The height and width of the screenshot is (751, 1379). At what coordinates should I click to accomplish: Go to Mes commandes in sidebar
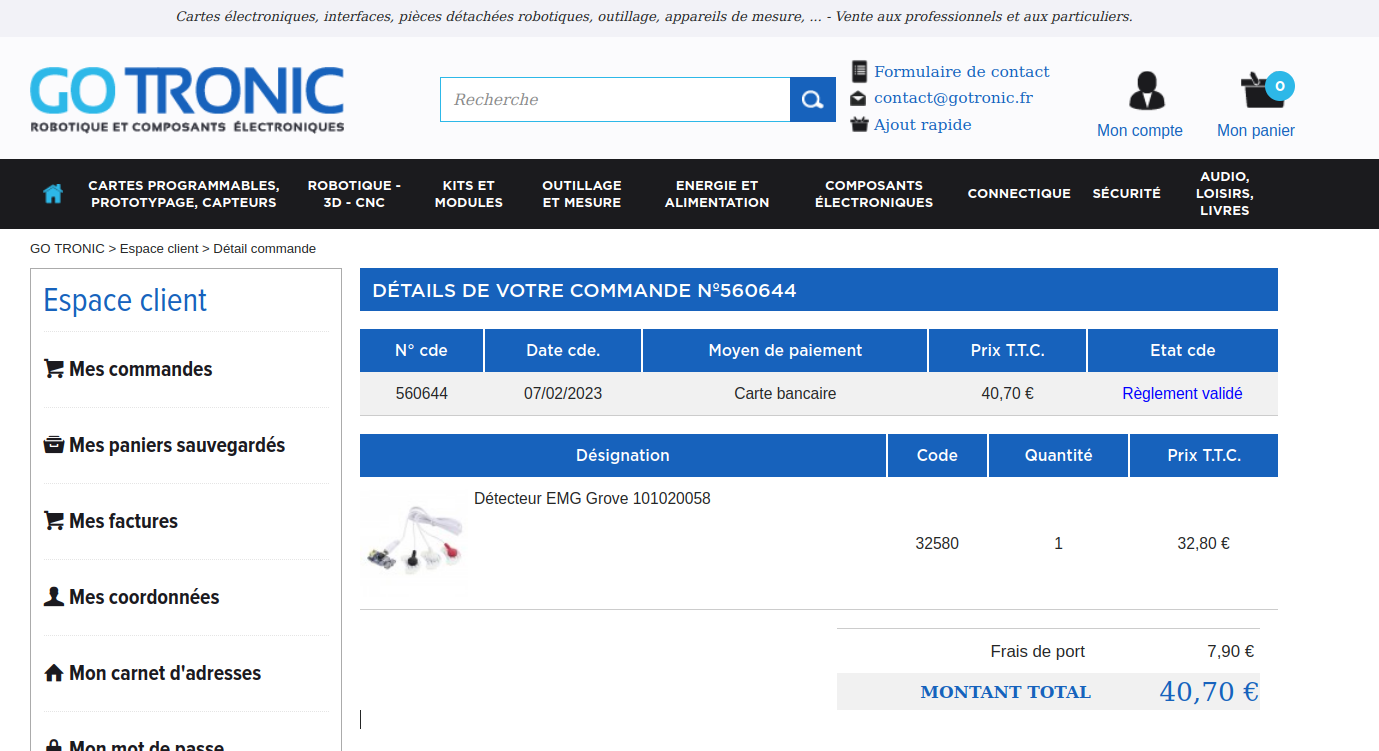[x=140, y=369]
